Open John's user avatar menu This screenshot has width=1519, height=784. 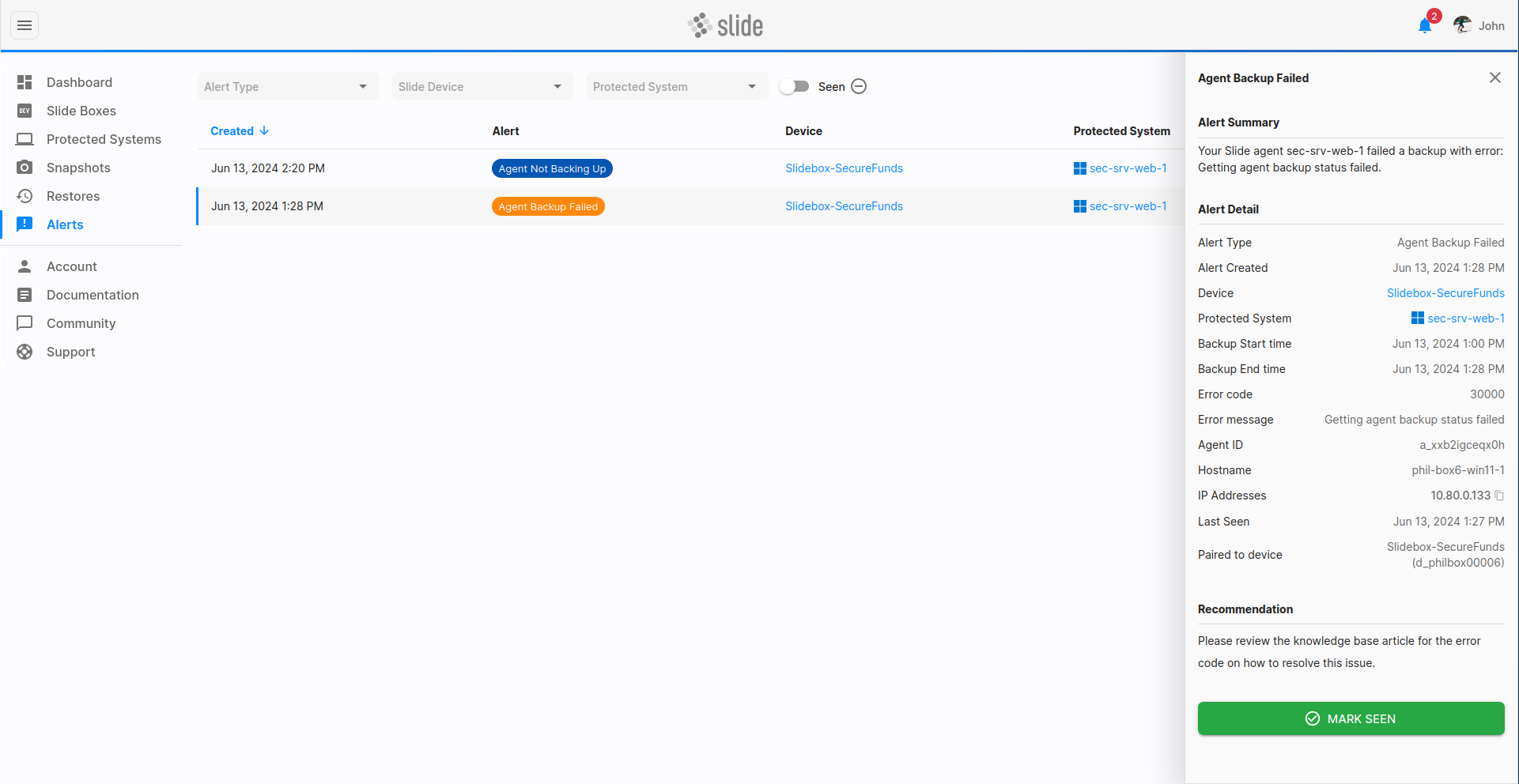[x=1462, y=25]
